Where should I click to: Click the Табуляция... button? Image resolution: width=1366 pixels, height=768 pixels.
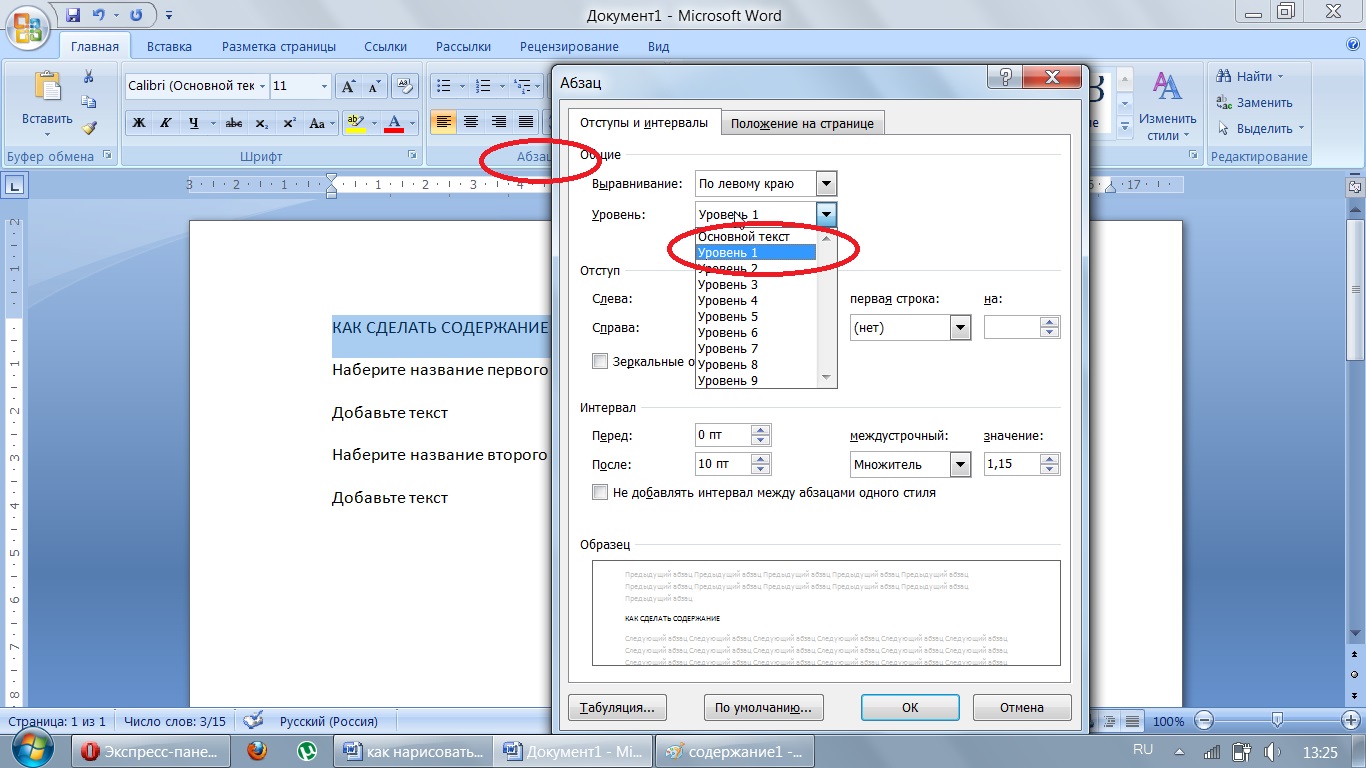click(x=617, y=707)
